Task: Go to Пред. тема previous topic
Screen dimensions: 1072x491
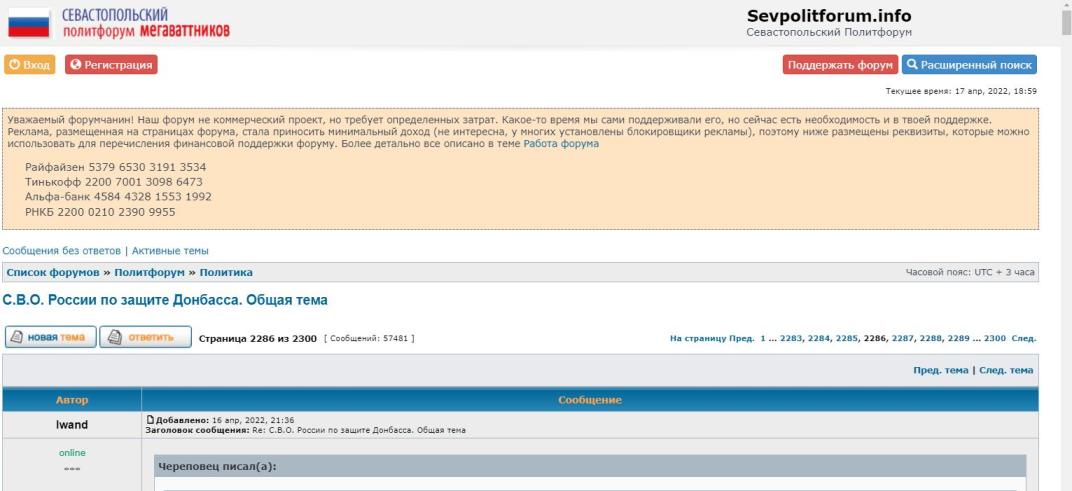Action: [940, 370]
